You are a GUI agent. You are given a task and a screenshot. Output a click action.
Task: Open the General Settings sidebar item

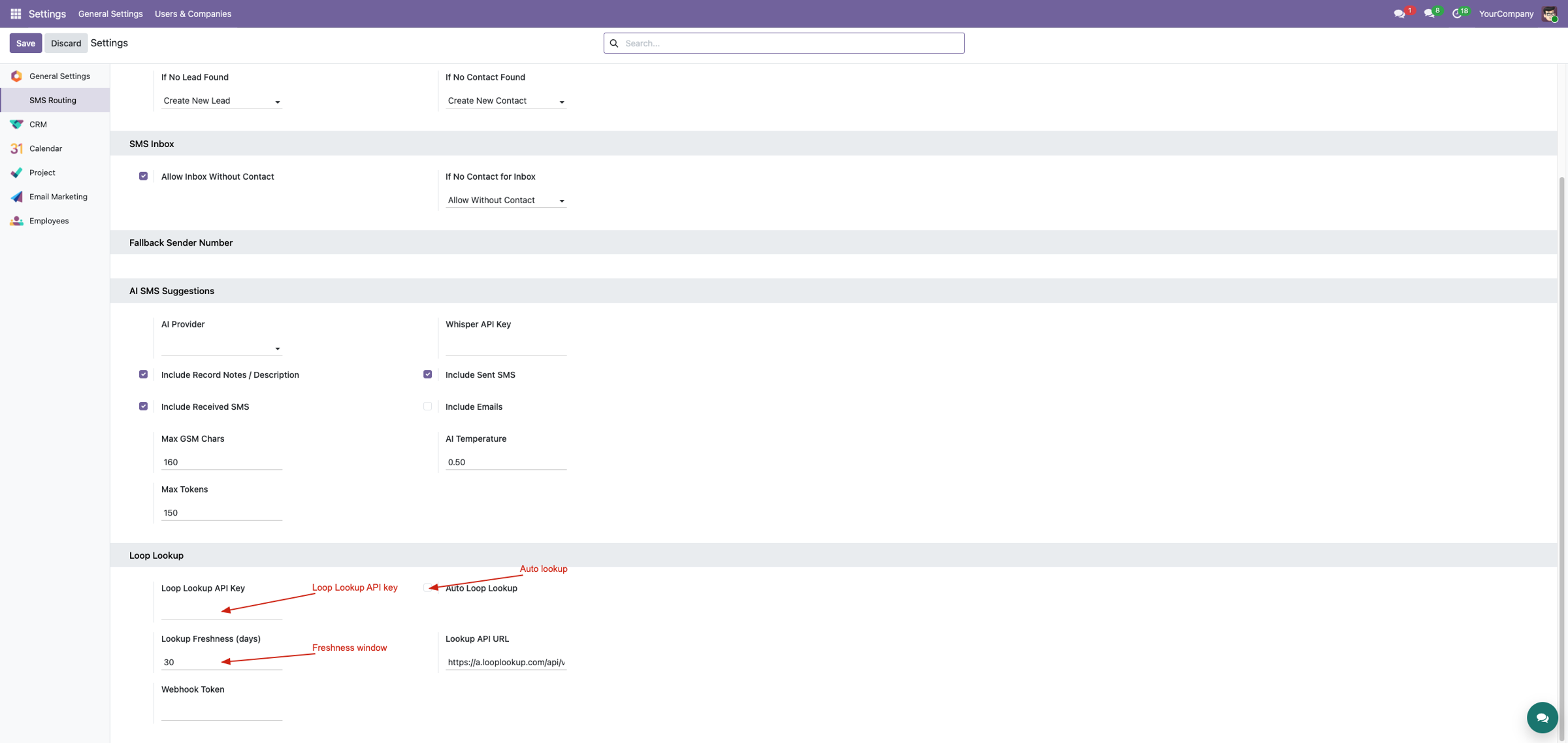click(x=55, y=76)
